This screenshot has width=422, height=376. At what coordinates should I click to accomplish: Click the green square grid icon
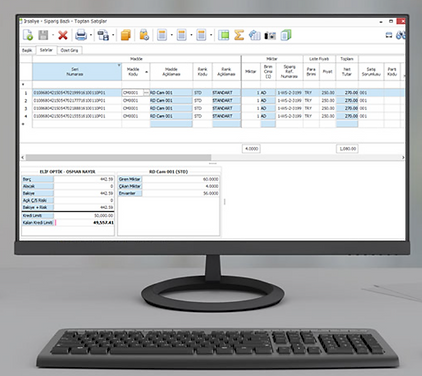(x=224, y=35)
